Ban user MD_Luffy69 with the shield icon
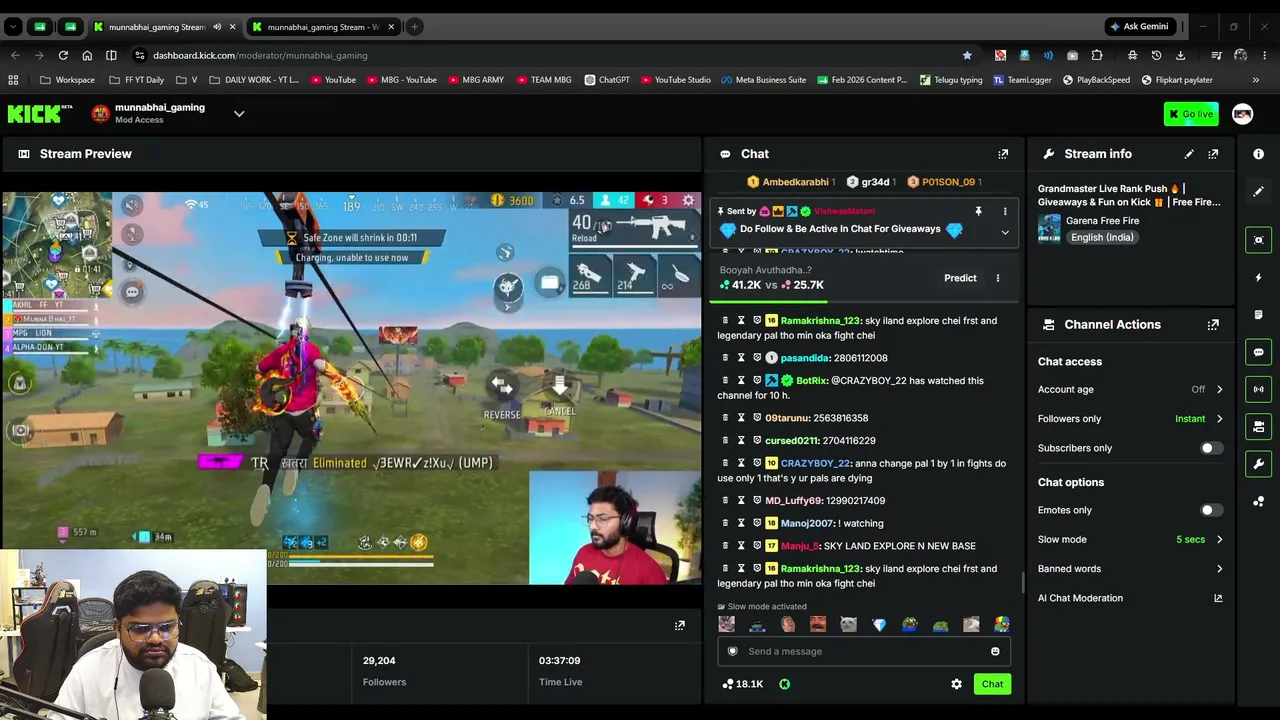Screen dimensions: 1280x720 click(757, 501)
